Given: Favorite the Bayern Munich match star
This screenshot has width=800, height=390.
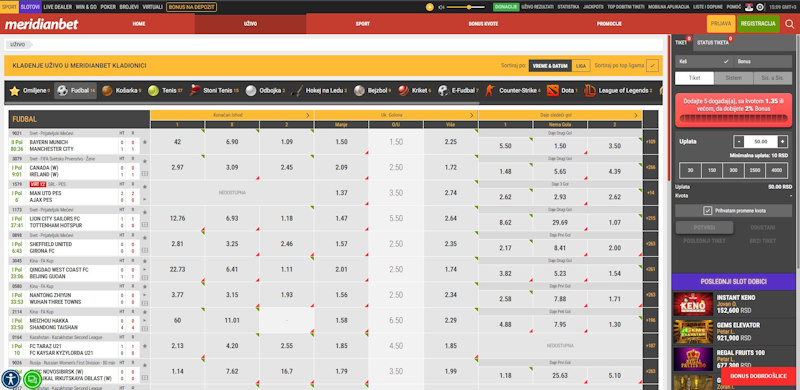Looking at the screenshot, I should tap(144, 142).
